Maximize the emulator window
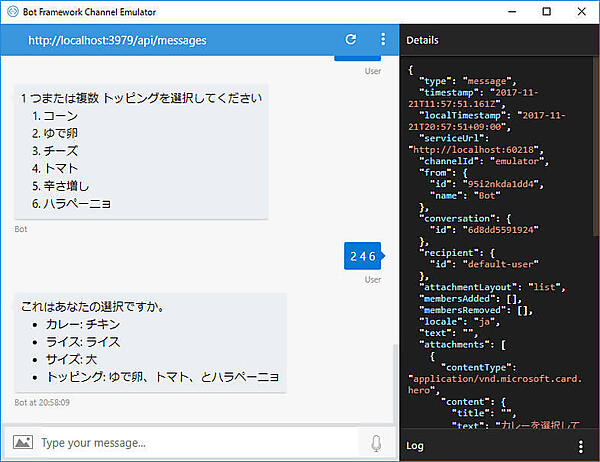Viewport: 600px width, 462px height. point(546,11)
